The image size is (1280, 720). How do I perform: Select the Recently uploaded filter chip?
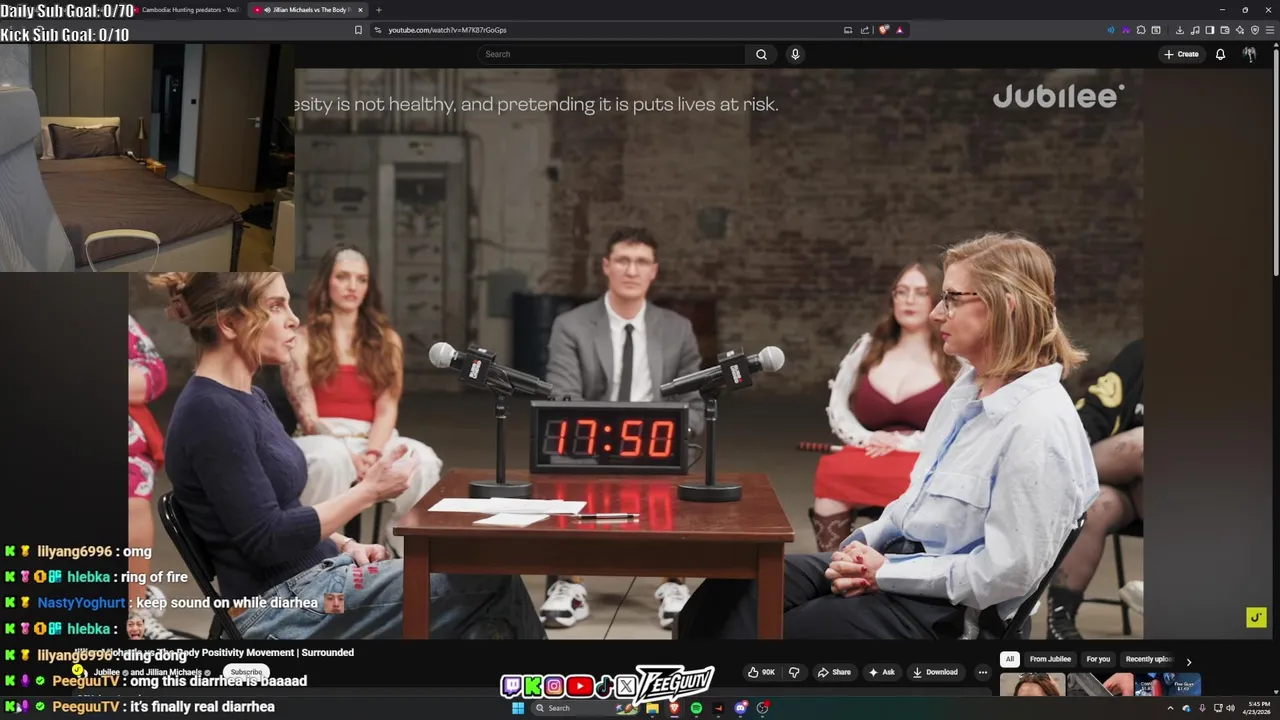(1148, 659)
